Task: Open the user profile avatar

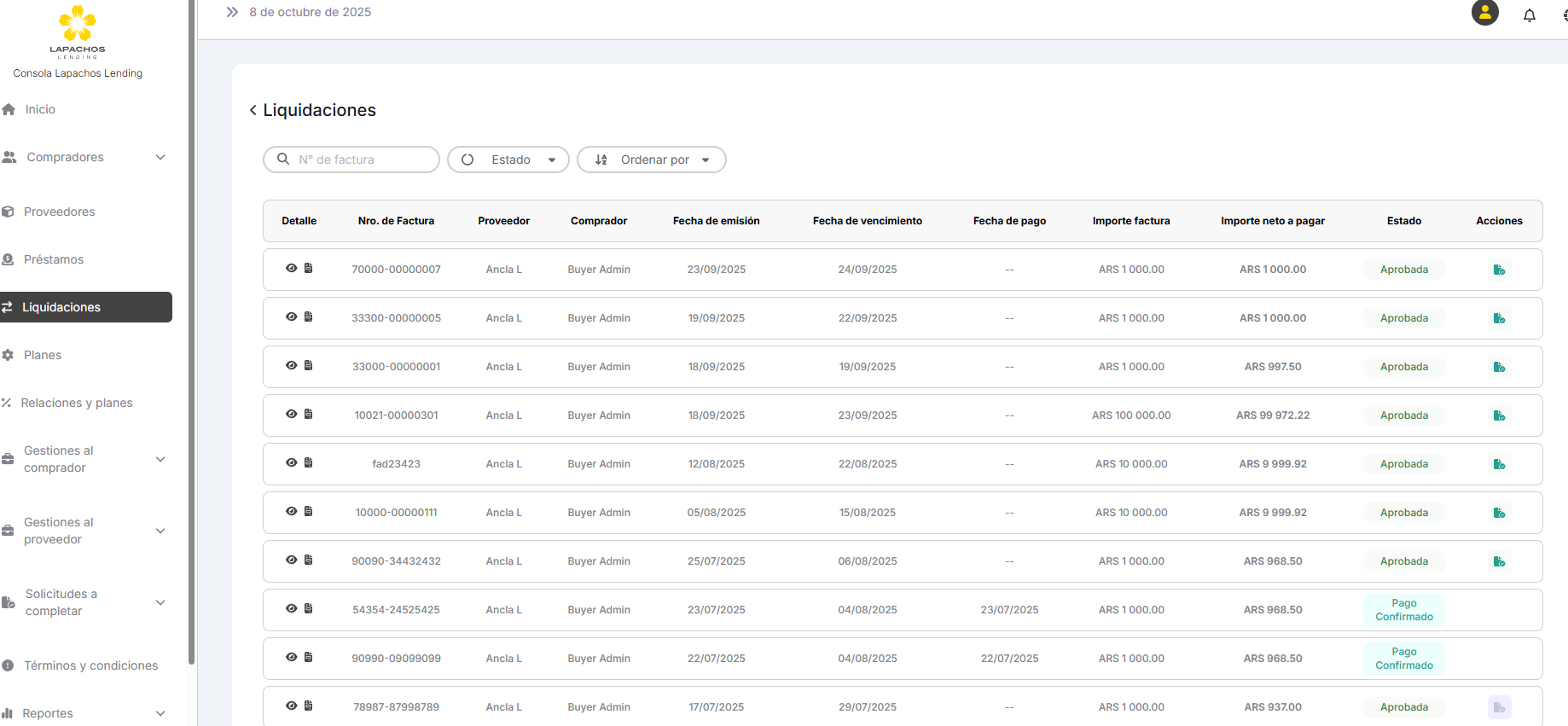Action: 1484,13
